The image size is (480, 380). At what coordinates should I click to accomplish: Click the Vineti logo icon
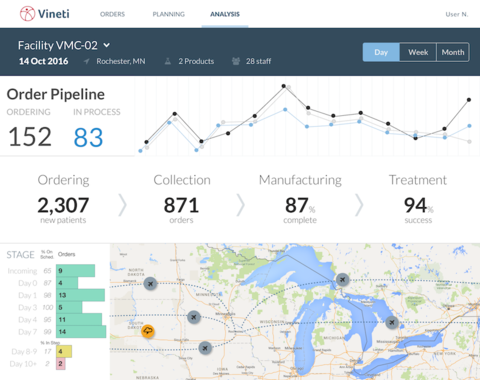tap(27, 14)
